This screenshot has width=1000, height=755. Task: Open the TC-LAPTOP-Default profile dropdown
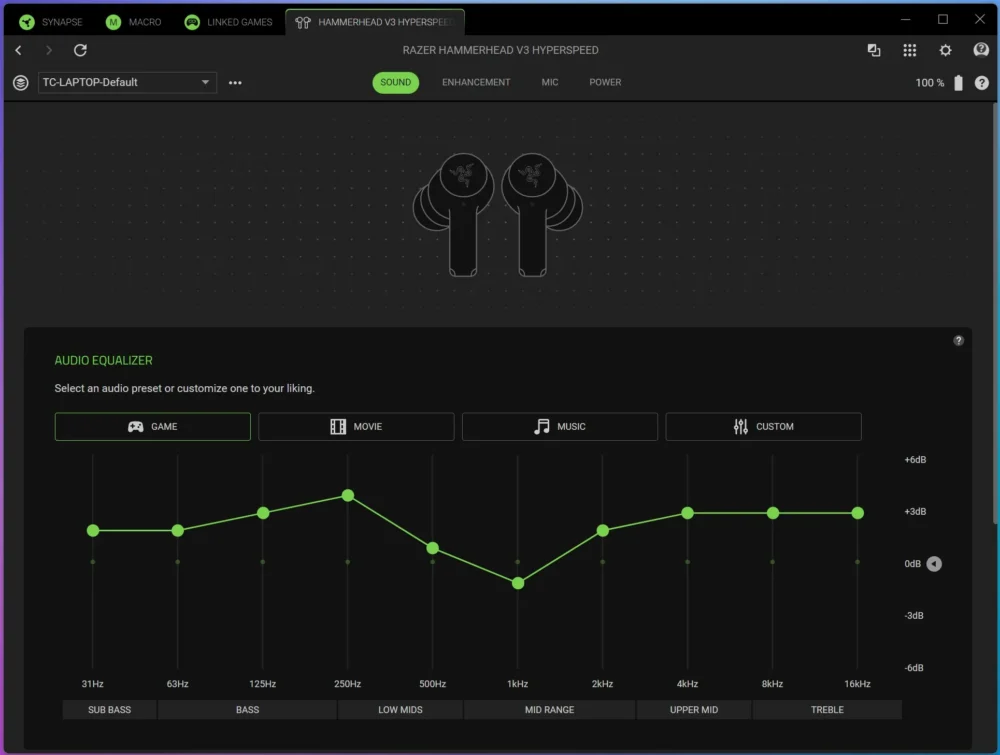point(127,82)
